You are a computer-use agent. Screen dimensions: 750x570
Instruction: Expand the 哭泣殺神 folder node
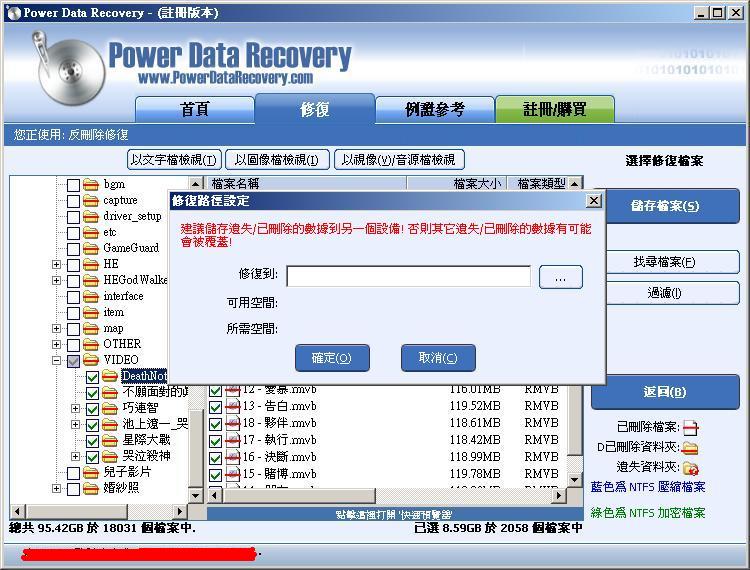coord(76,456)
